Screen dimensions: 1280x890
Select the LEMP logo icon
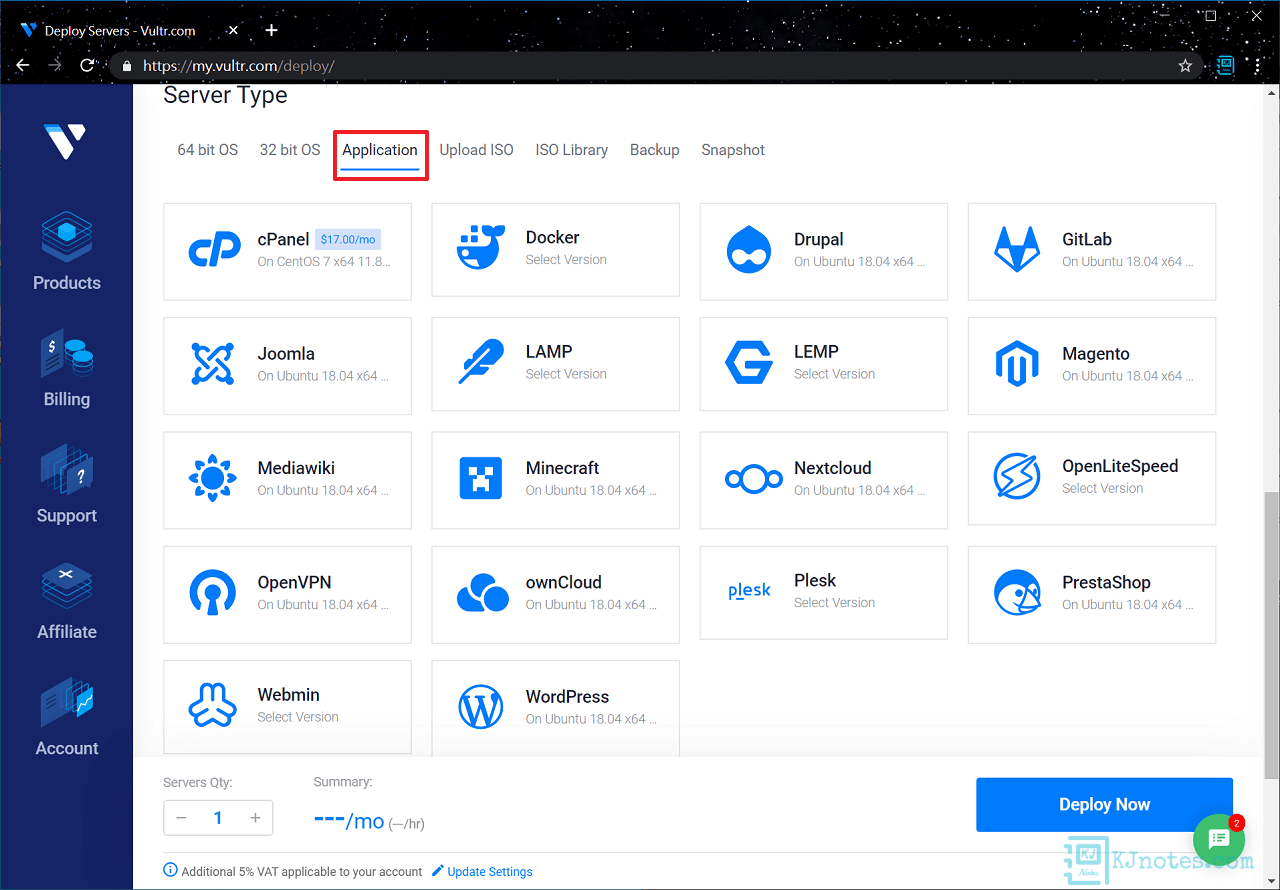point(749,362)
